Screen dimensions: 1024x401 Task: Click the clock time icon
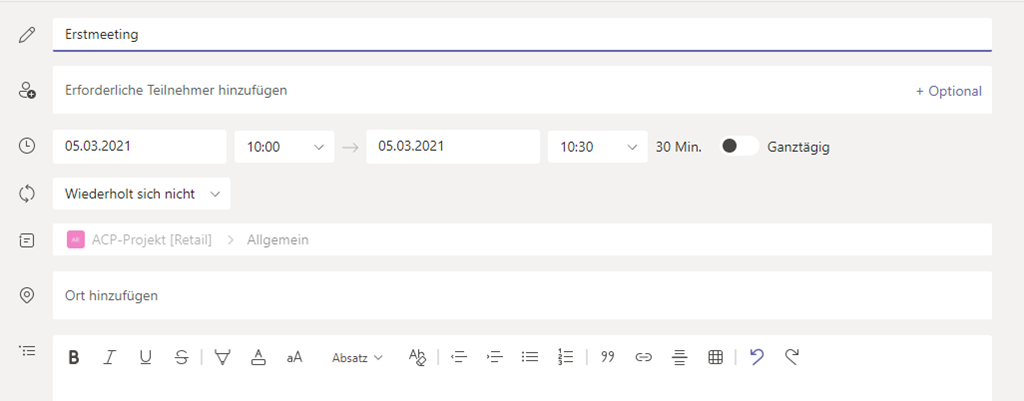click(27, 146)
